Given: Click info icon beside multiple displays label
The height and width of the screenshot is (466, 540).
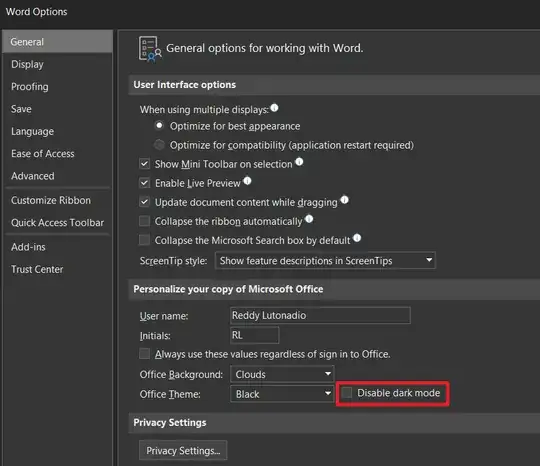Looking at the screenshot, I should click(274, 108).
